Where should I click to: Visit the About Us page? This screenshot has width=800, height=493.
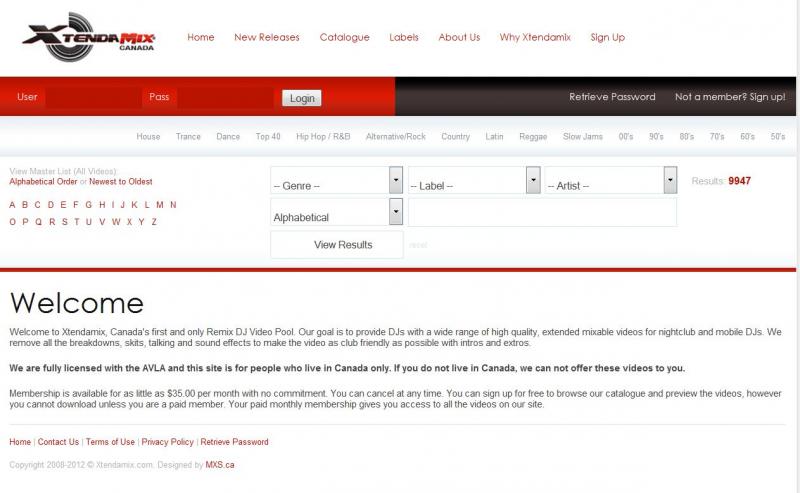459,37
